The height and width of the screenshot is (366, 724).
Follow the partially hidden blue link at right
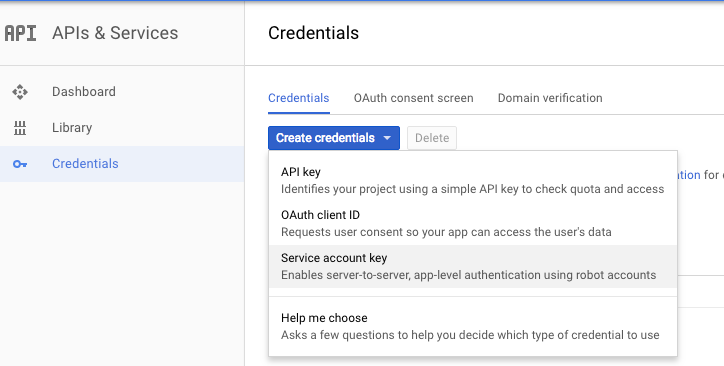click(689, 175)
